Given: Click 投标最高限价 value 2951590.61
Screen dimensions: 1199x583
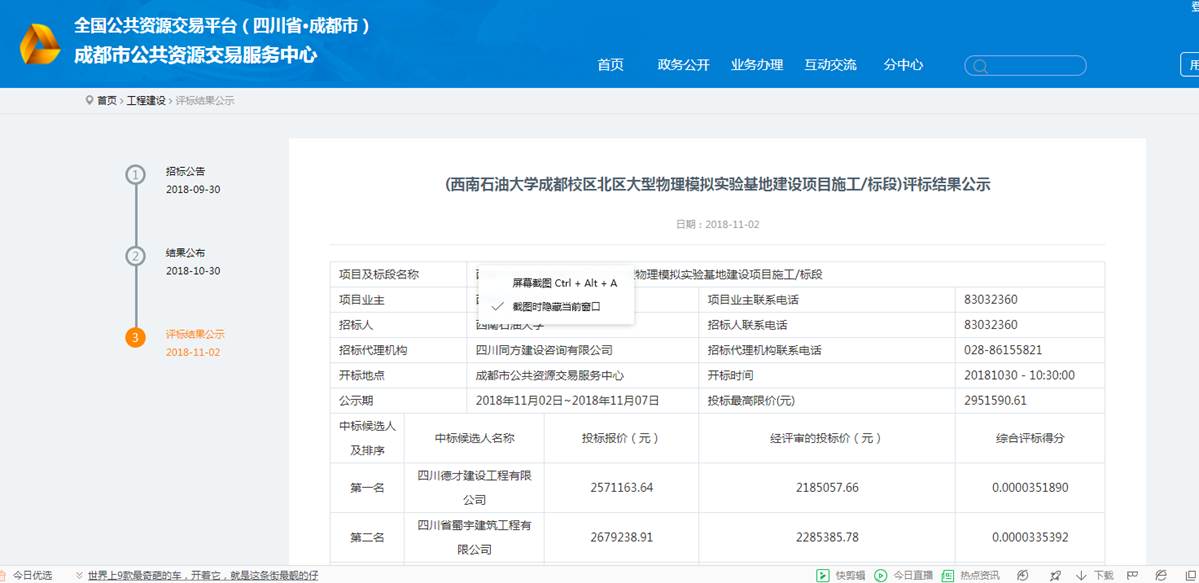Looking at the screenshot, I should point(996,401).
